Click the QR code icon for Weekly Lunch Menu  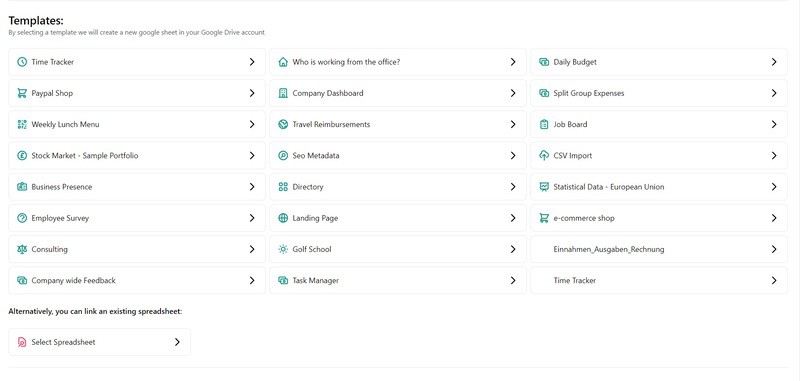[x=22, y=124]
